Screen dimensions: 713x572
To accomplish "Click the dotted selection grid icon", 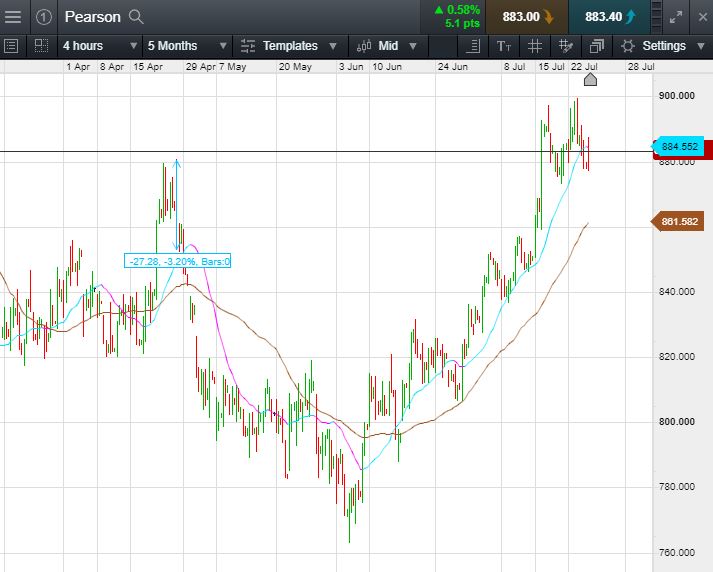I will pos(41,46).
